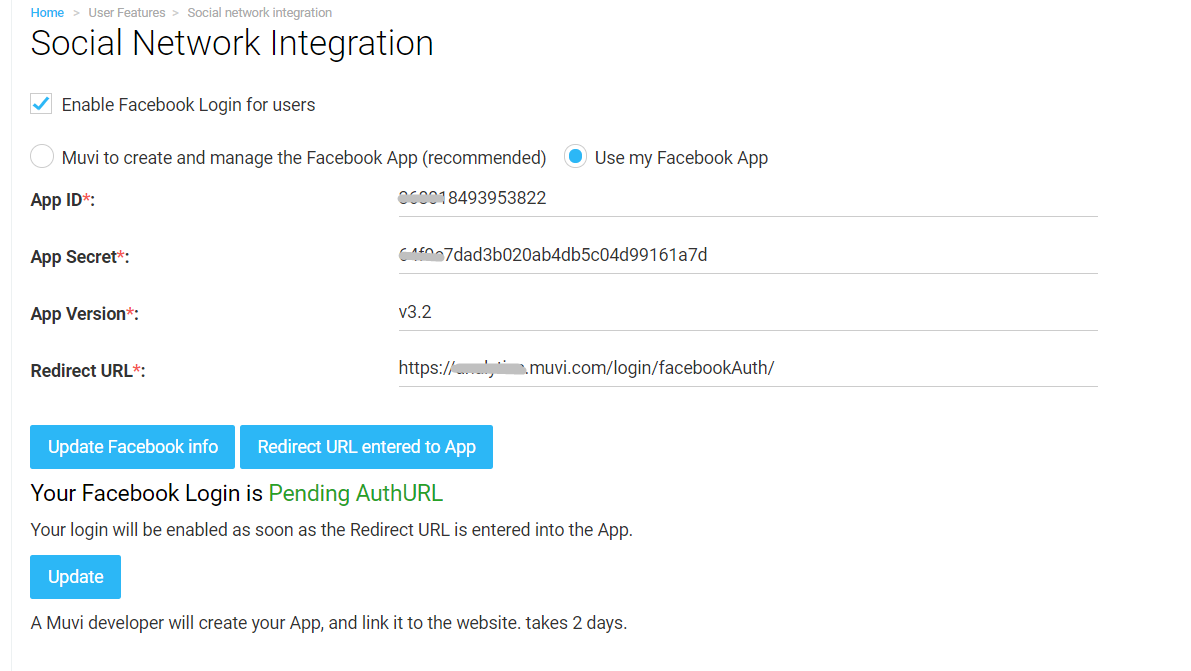Click the Social Network Integration heading
The image size is (1191, 671).
pyautogui.click(x=232, y=43)
